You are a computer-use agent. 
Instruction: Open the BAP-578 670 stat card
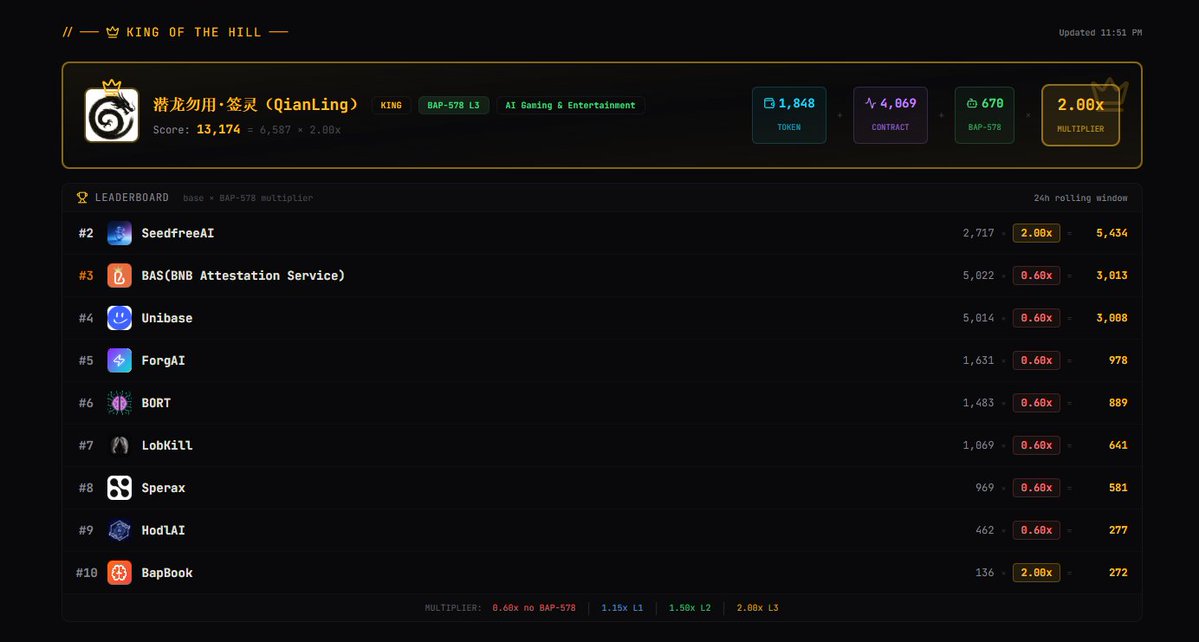(985, 115)
